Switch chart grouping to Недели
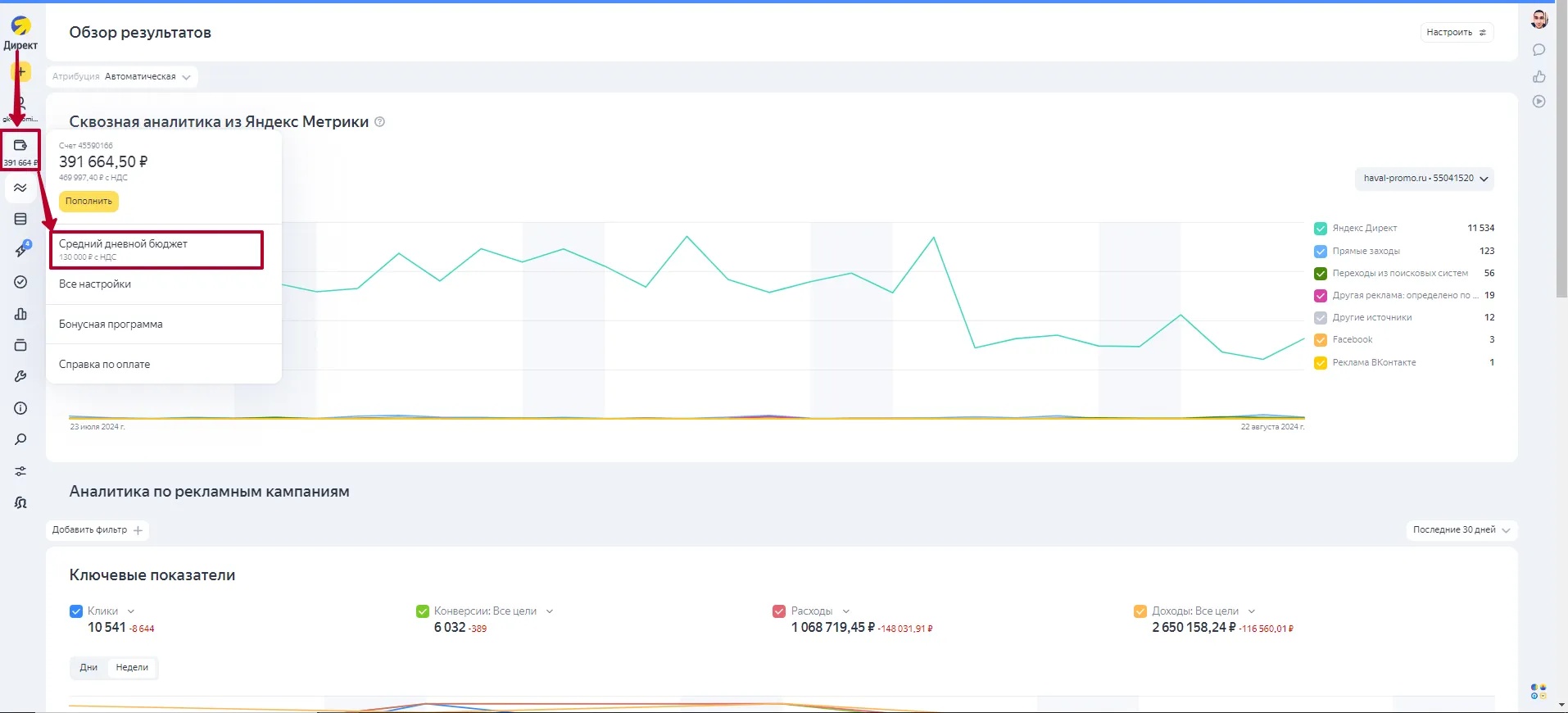Image resolution: width=1568 pixels, height=713 pixels. pos(132,668)
